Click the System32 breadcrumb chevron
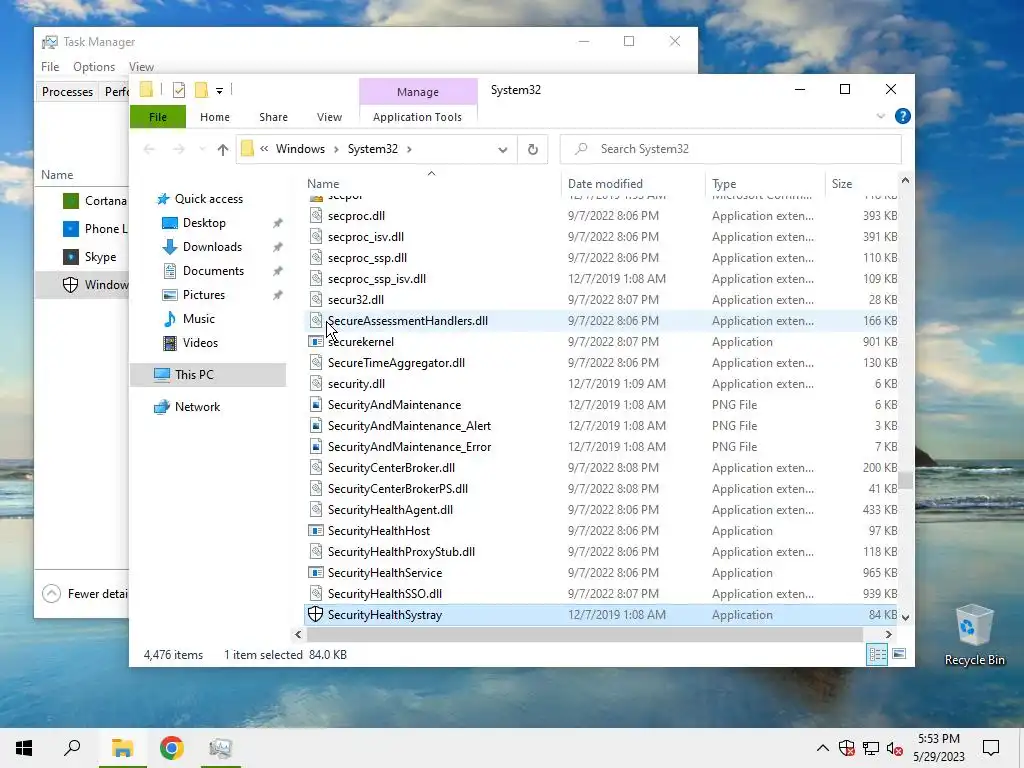 click(x=409, y=150)
